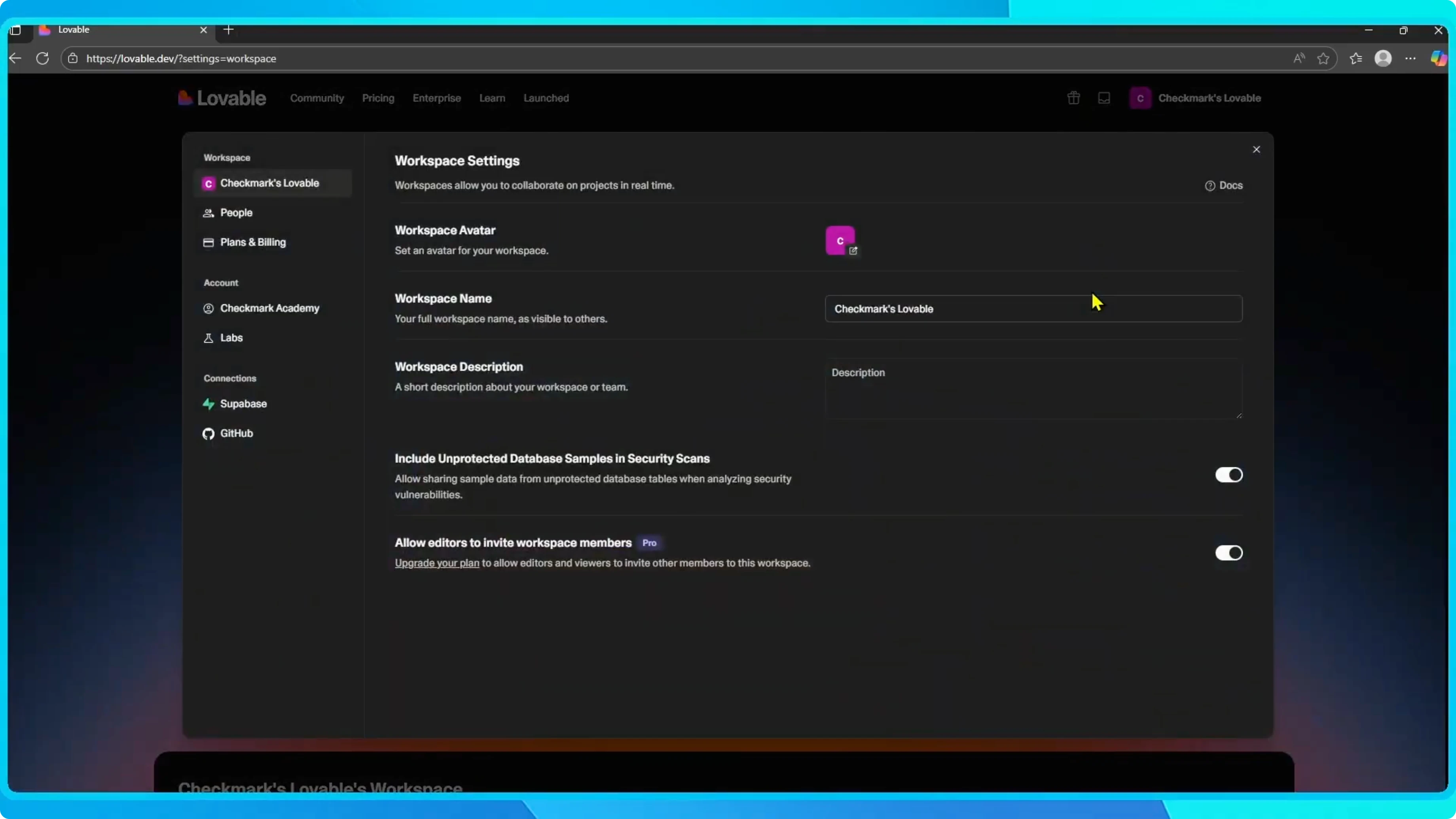Open the Enterprise page
This screenshot has width=1456, height=819.
[x=436, y=99]
